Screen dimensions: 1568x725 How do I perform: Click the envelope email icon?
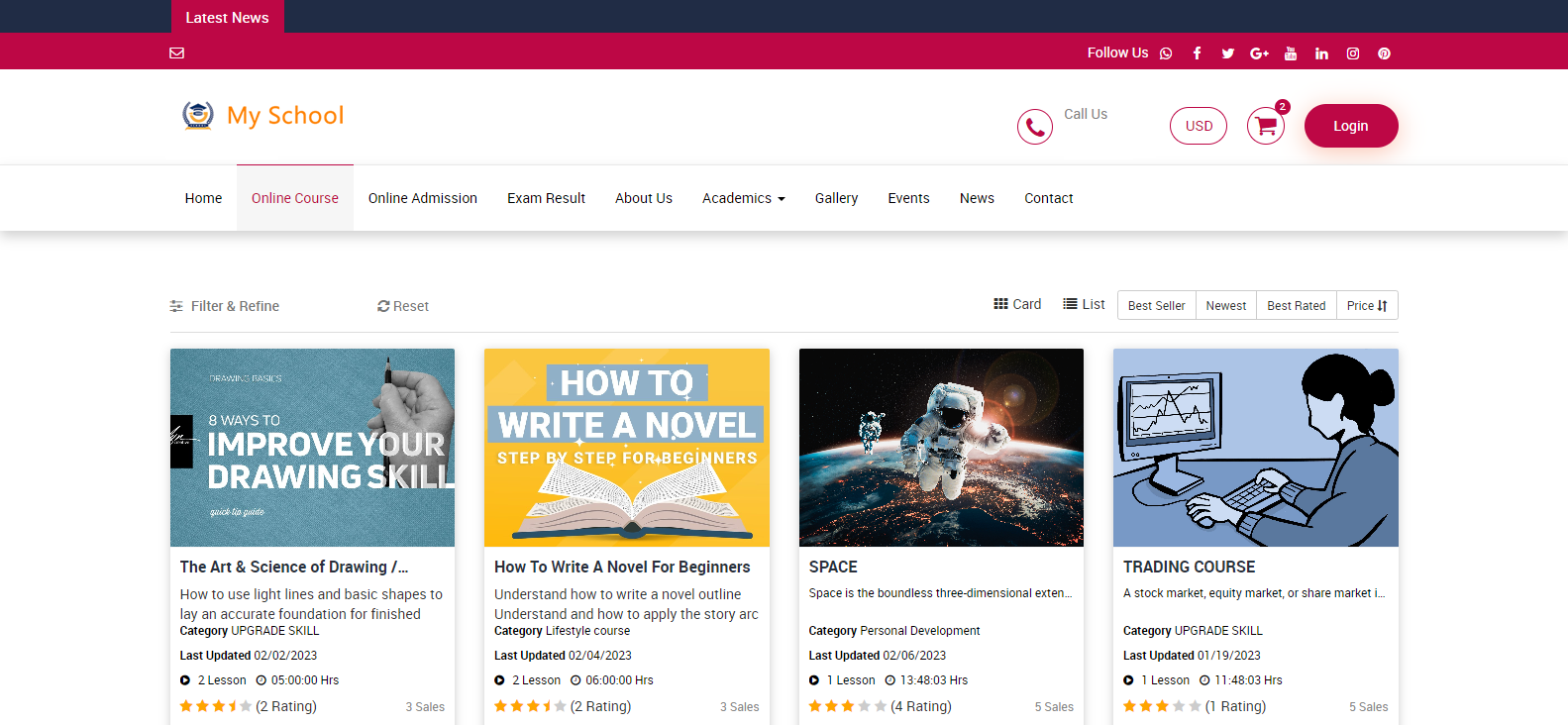click(177, 53)
